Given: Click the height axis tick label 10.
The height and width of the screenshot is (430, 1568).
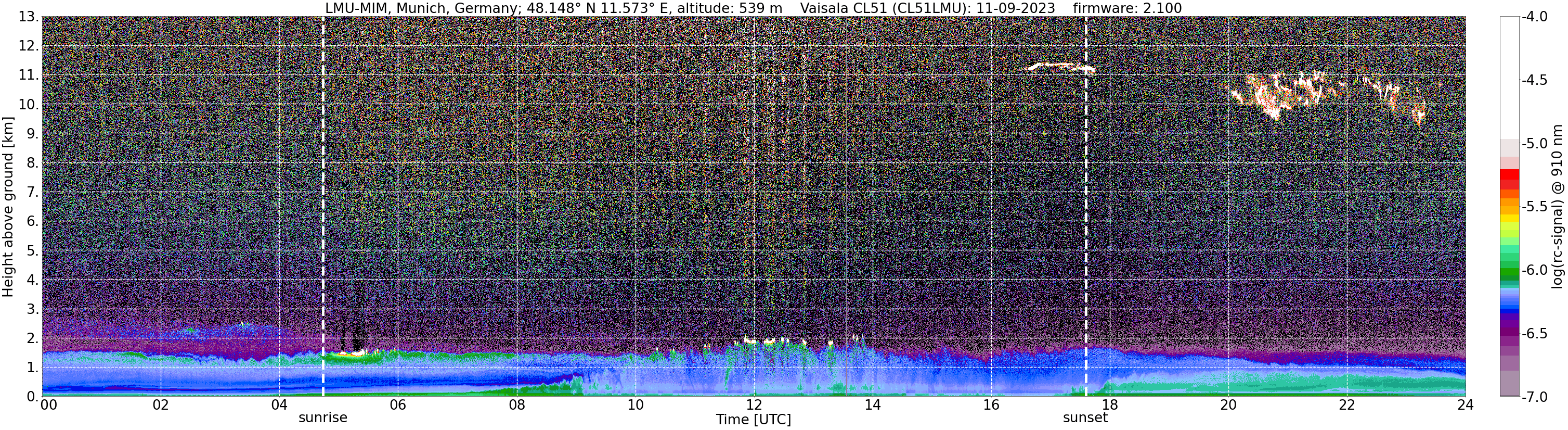Looking at the screenshot, I should [29, 105].
